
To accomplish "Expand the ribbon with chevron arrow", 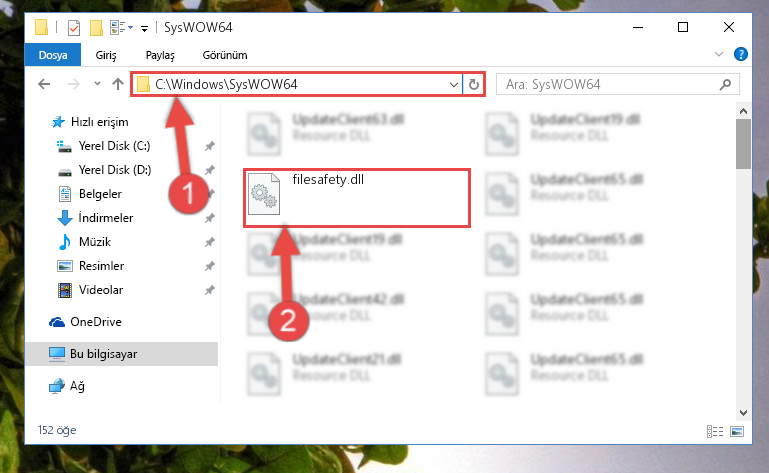I will 718,54.
